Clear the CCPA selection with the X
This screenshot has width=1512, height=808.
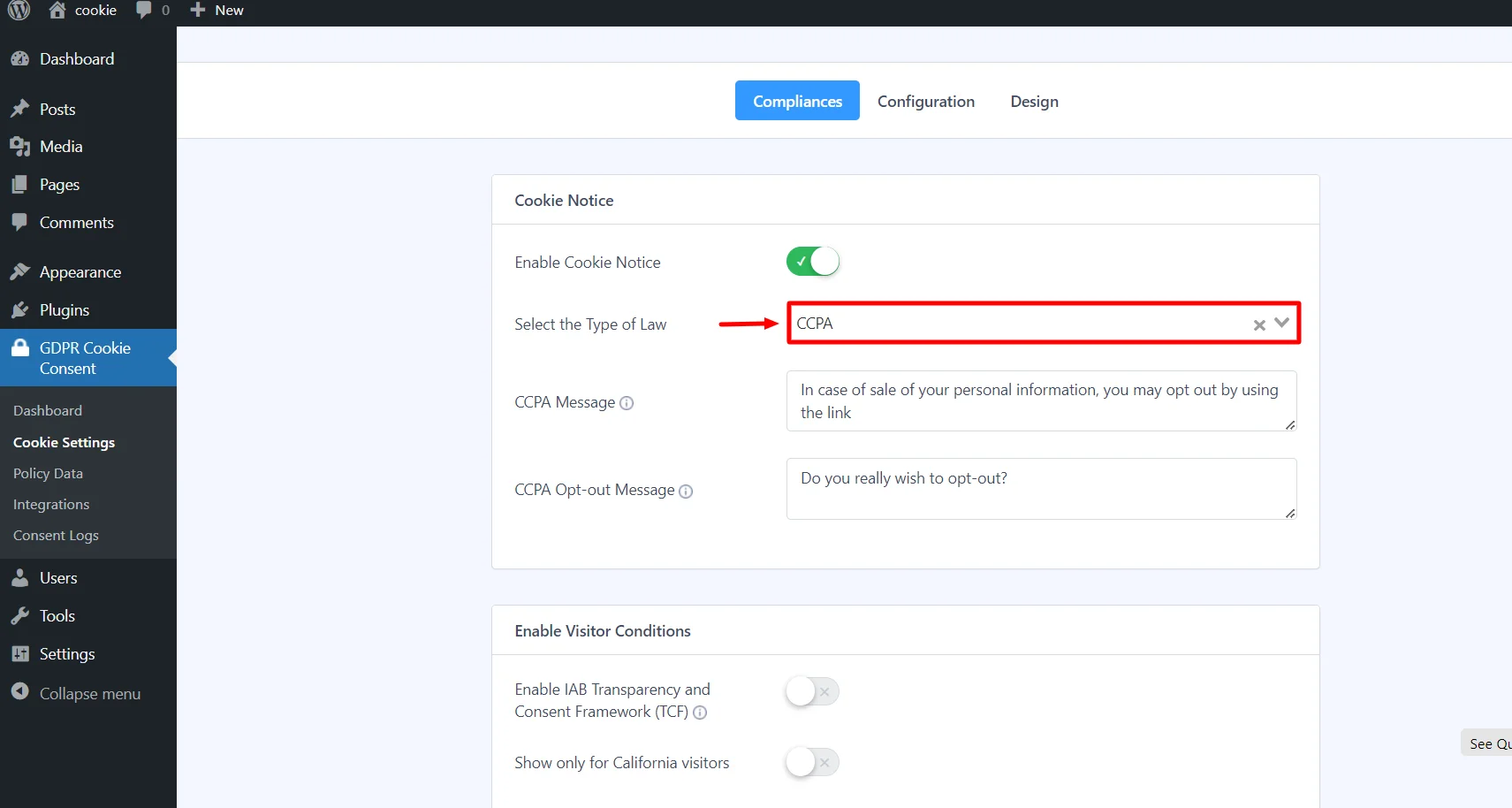point(1259,325)
